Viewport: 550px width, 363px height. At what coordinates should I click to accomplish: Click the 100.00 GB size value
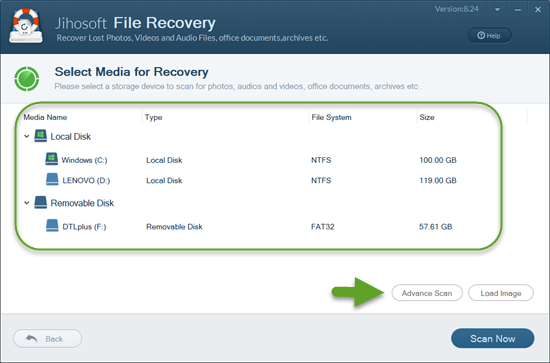pos(438,160)
